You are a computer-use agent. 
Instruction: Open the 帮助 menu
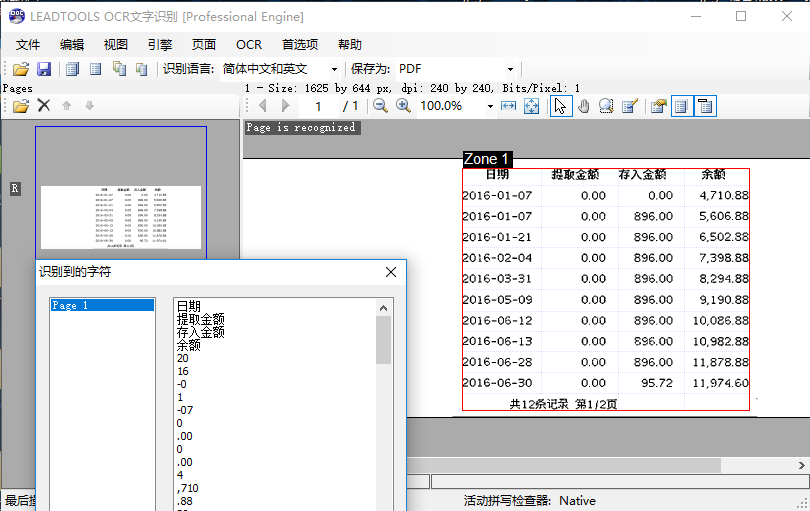pyautogui.click(x=350, y=44)
